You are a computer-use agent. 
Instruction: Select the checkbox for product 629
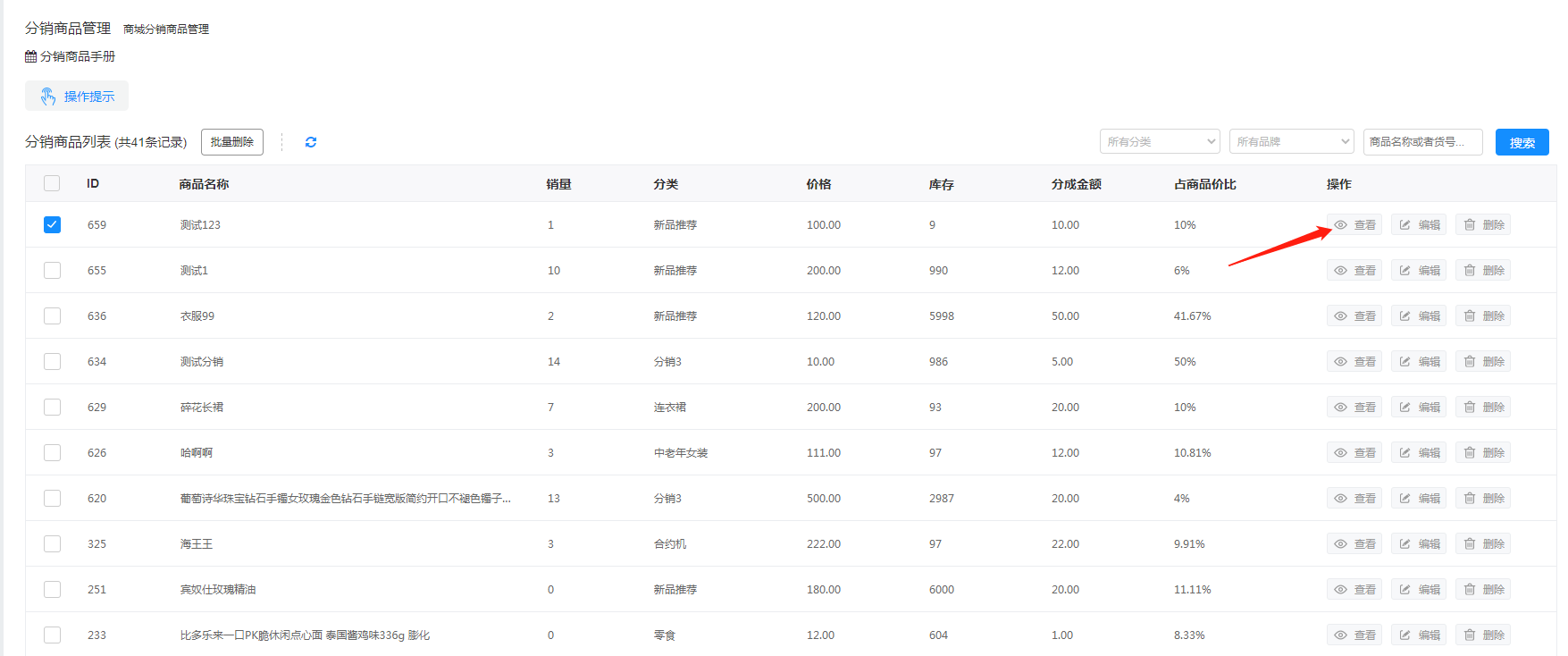(x=52, y=407)
